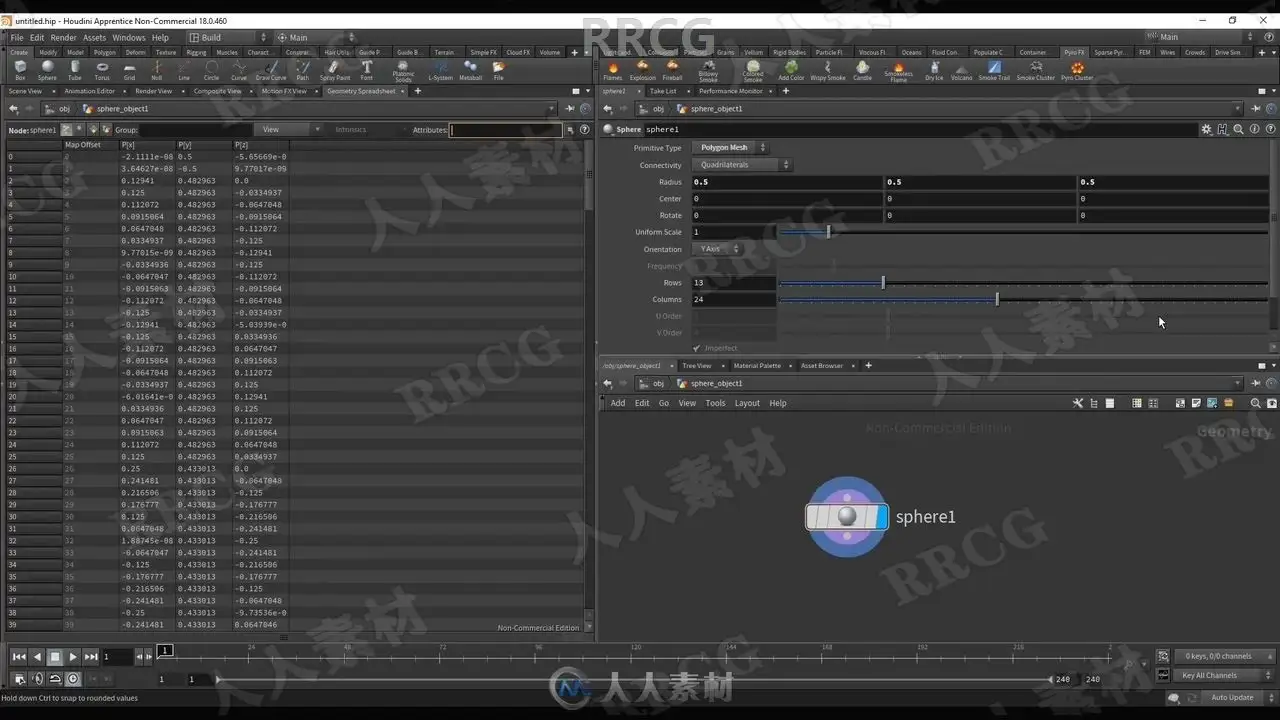
Task: Choose the Font shelf tool
Action: click(x=367, y=70)
